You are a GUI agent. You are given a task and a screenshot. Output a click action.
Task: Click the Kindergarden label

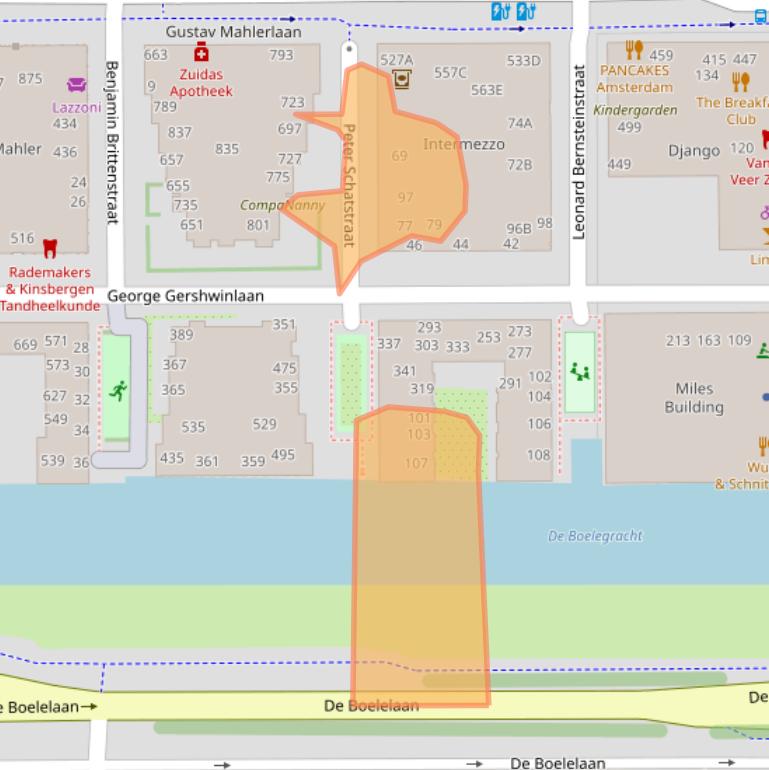pos(635,110)
